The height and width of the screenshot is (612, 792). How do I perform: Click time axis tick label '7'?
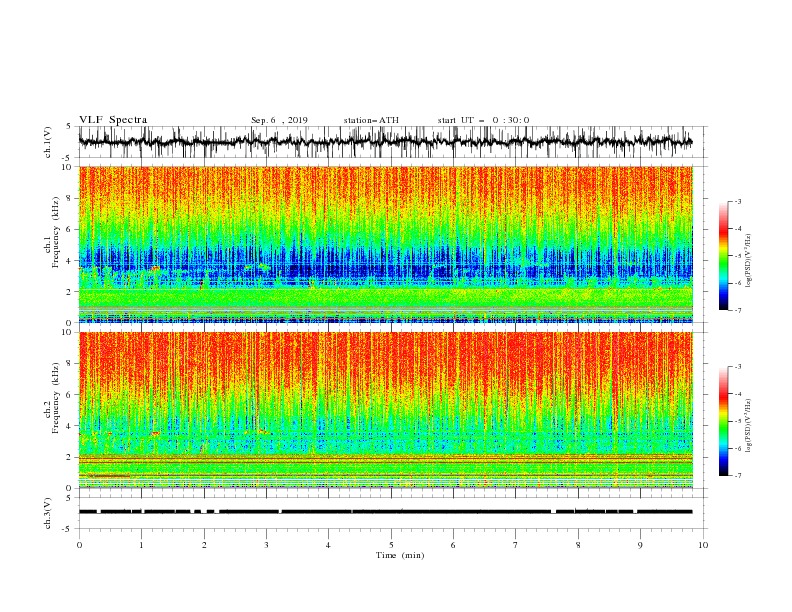pos(516,545)
